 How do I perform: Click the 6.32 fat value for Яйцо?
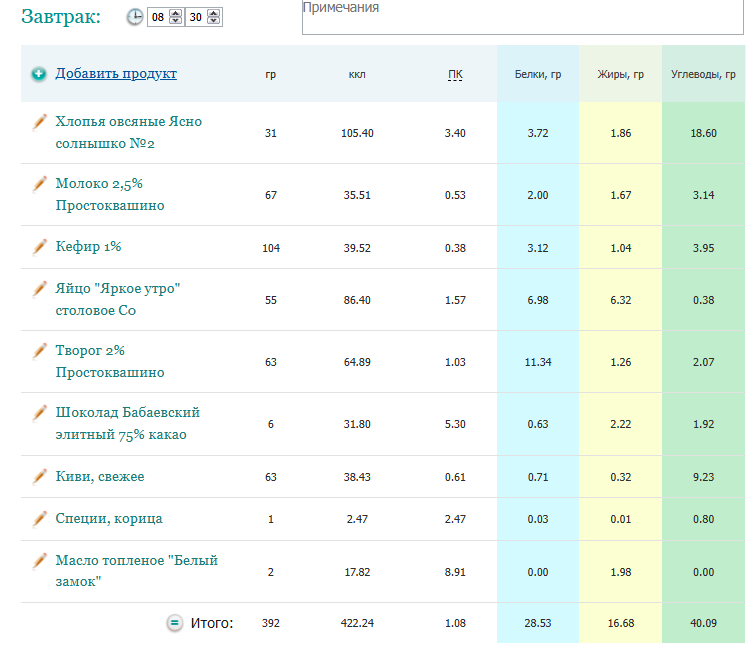tap(621, 300)
